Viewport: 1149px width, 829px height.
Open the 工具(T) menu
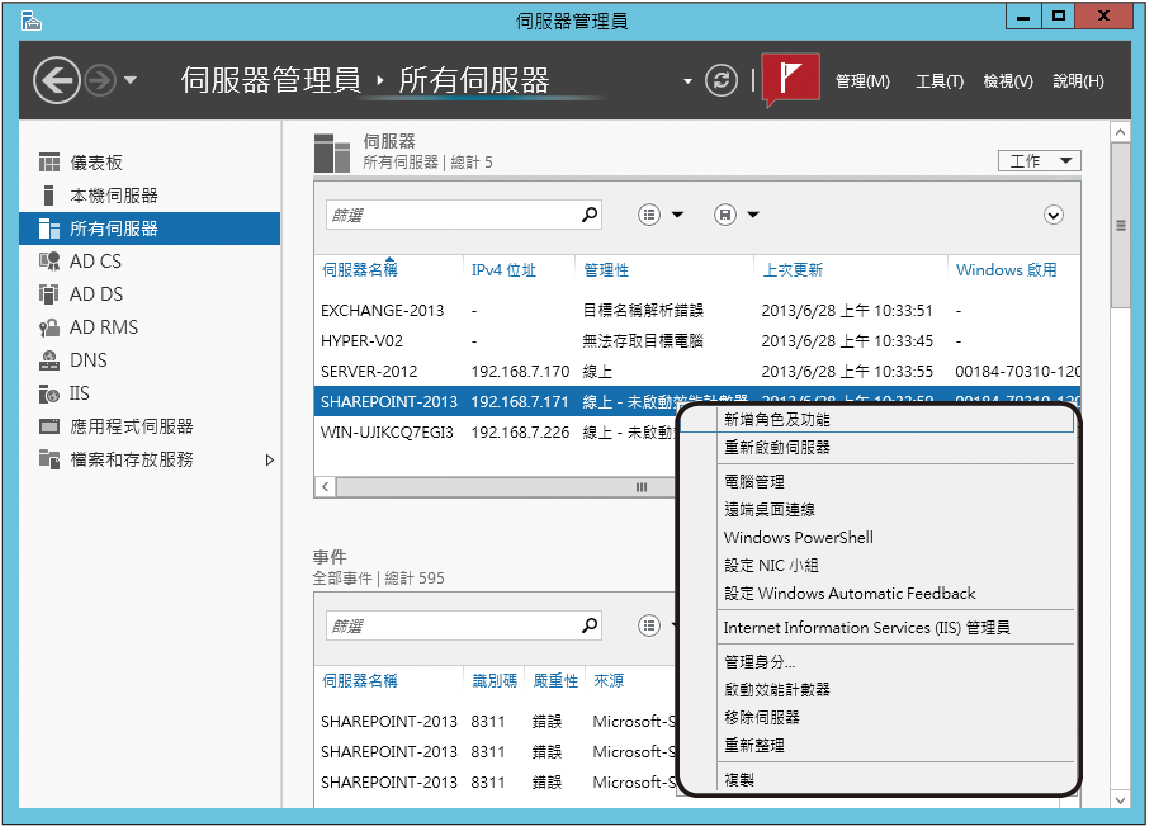pos(939,81)
